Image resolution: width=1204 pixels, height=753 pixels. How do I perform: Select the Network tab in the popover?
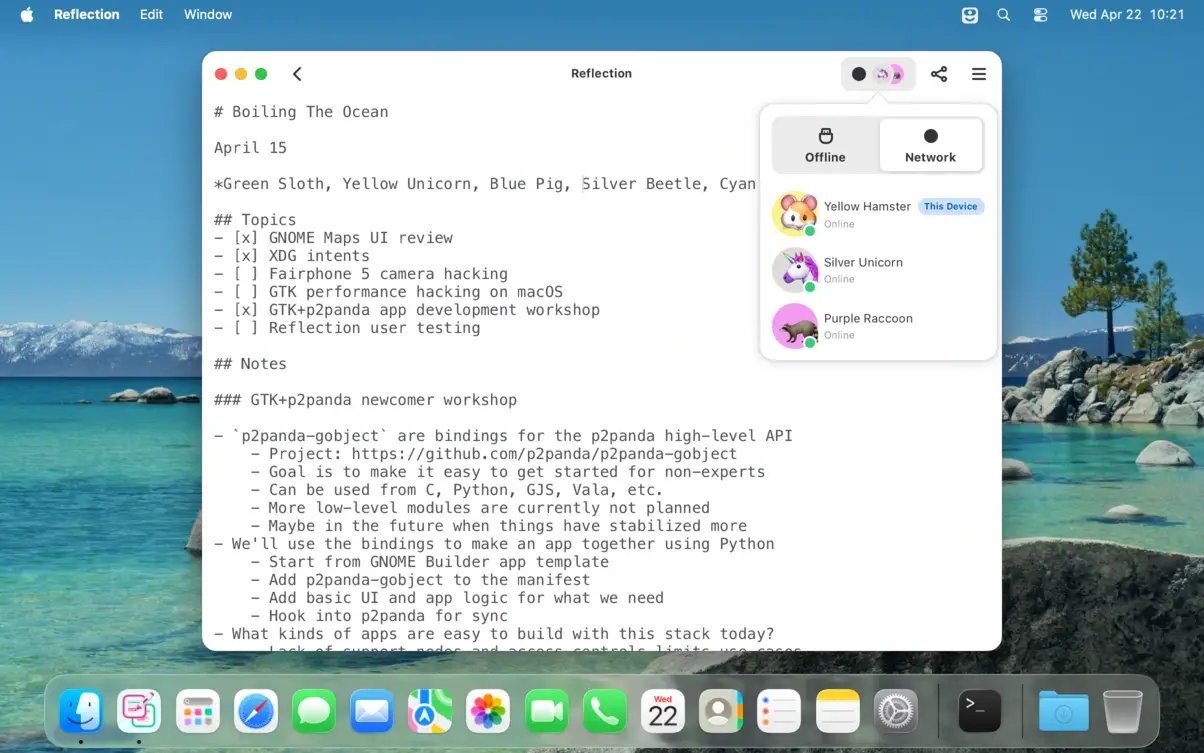[x=930, y=145]
